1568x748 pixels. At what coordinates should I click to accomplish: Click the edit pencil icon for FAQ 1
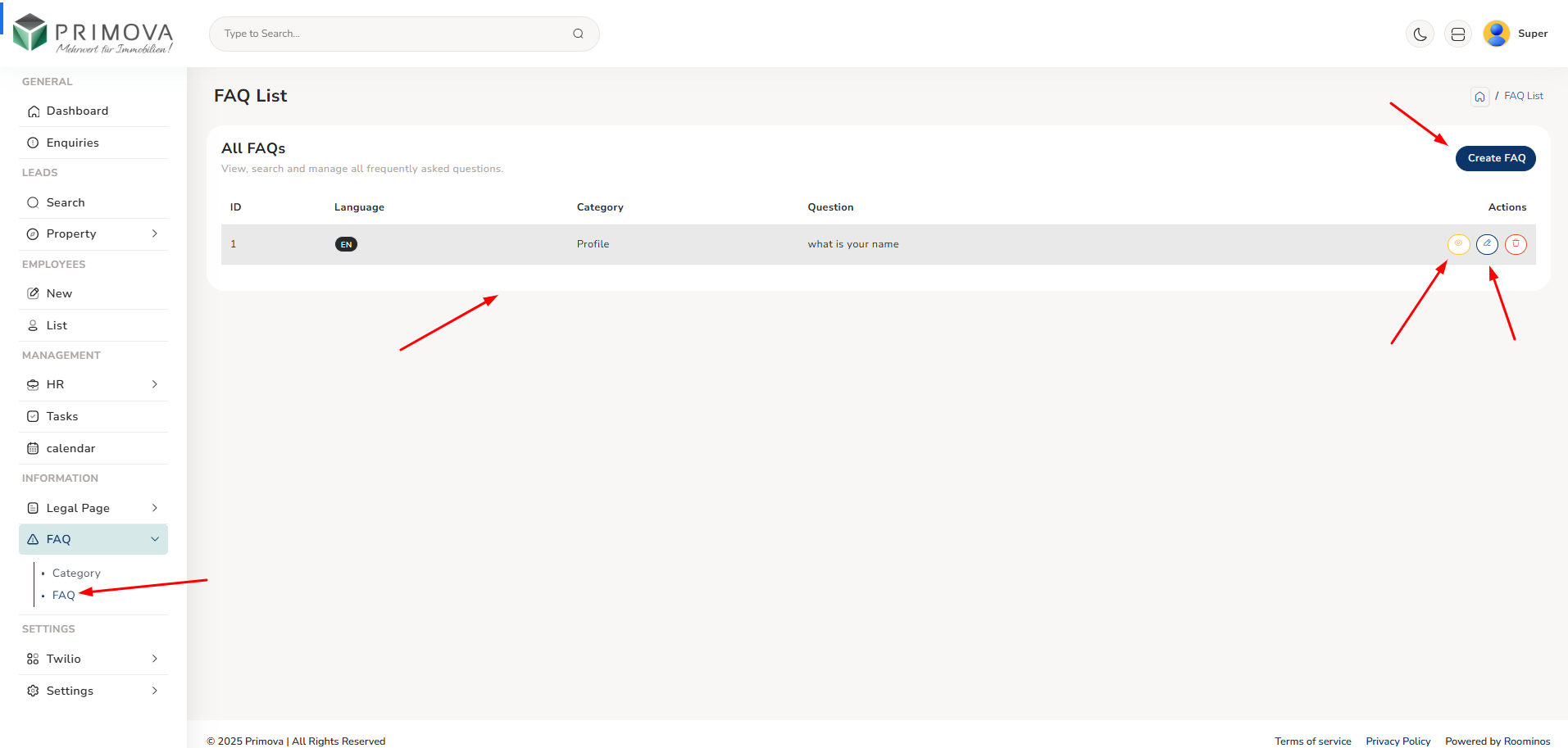point(1487,244)
